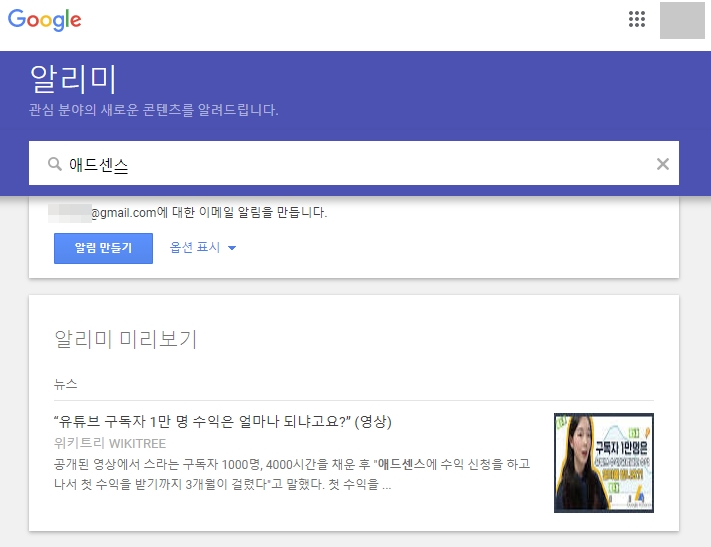The width and height of the screenshot is (711, 547).
Task: Click the search magnifier icon
Action: pyautogui.click(x=55, y=164)
